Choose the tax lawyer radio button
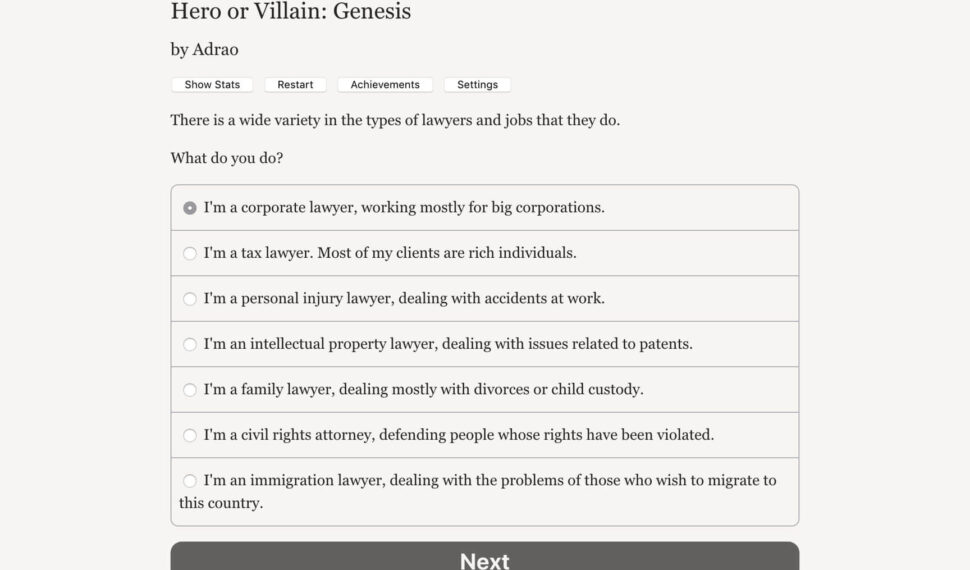 [x=190, y=254]
